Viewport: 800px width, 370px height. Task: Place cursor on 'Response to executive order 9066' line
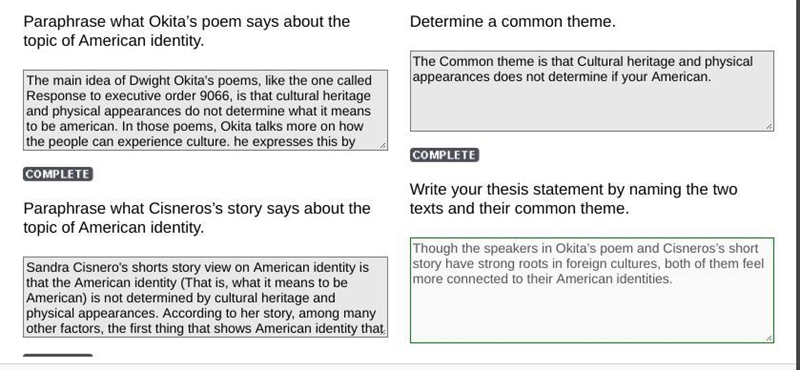198,96
